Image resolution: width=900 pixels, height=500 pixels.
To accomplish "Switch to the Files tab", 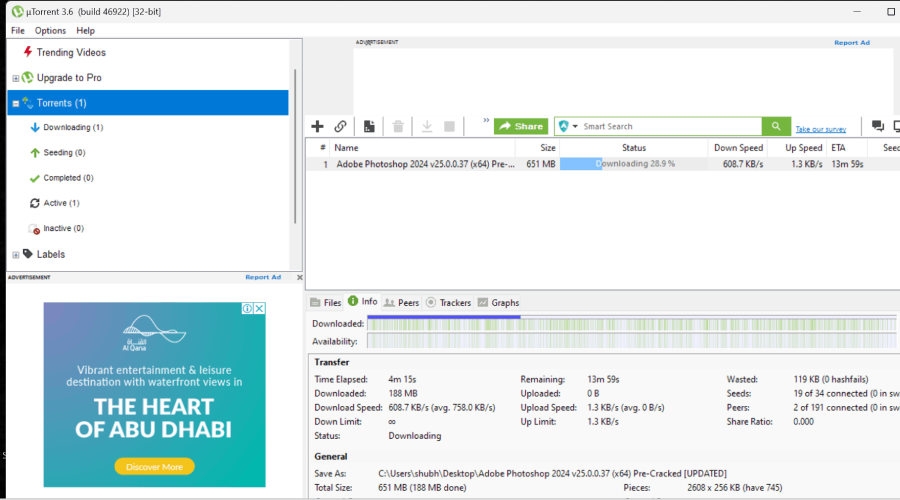I will pyautogui.click(x=326, y=303).
